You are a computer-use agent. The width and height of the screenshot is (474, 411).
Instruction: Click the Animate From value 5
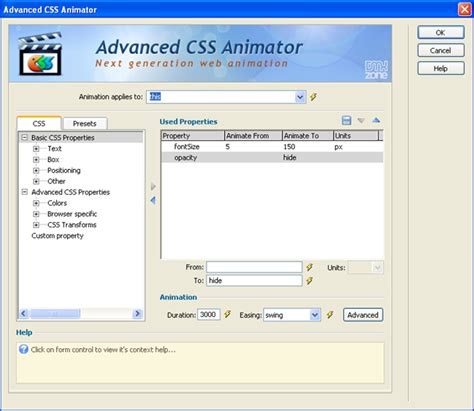[227, 147]
